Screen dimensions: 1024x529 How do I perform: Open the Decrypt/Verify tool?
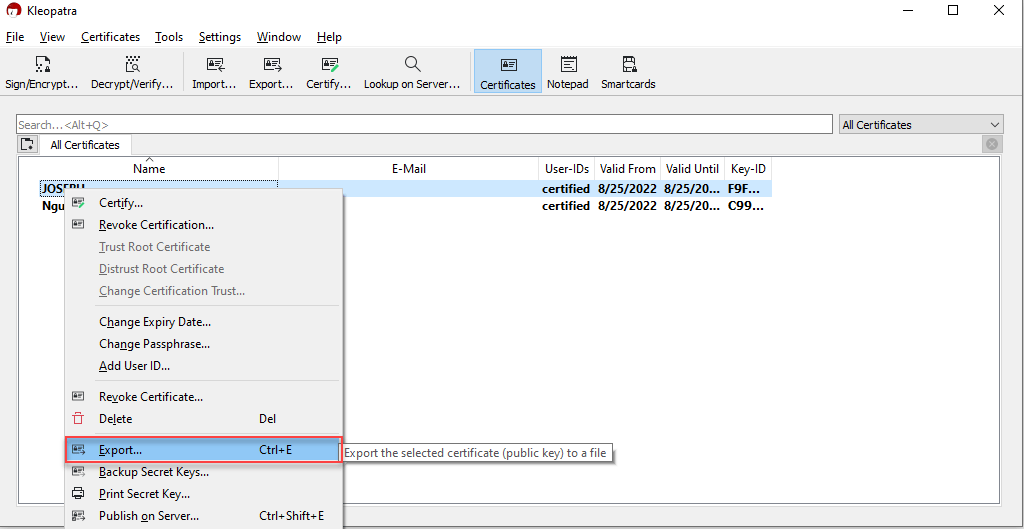[132, 72]
